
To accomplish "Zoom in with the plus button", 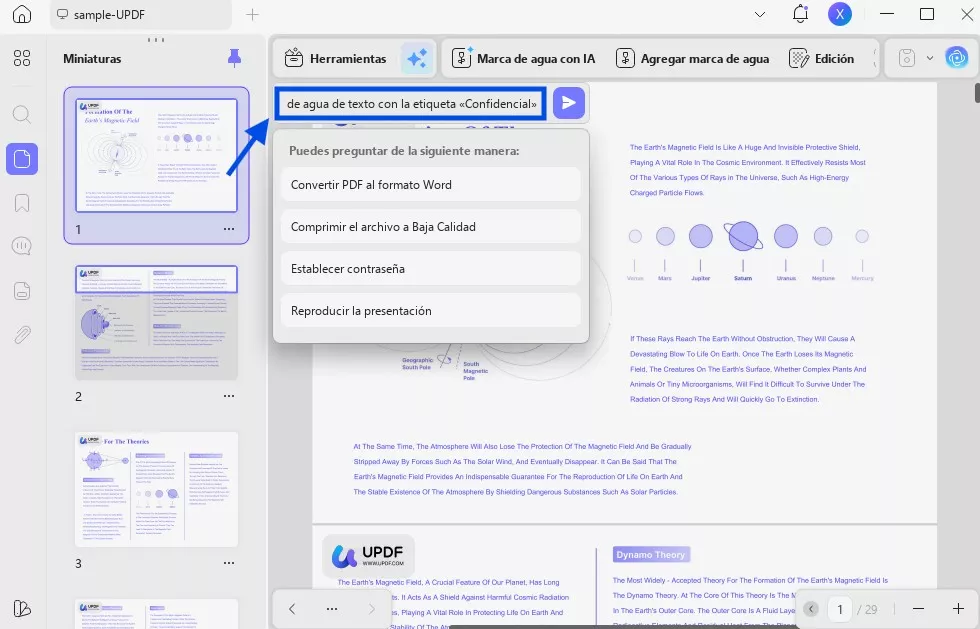I will [x=958, y=609].
